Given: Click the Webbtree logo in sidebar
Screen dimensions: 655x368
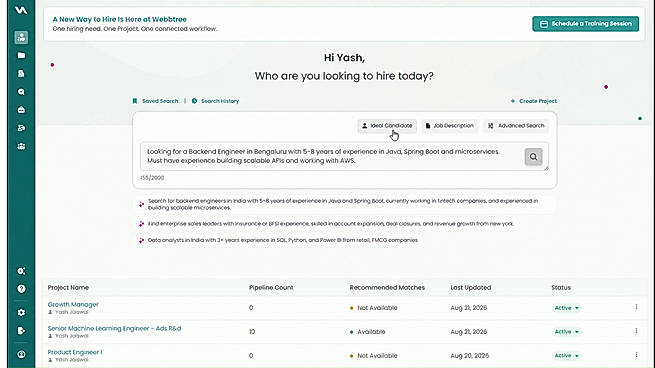Looking at the screenshot, I should pyautogui.click(x=21, y=10).
